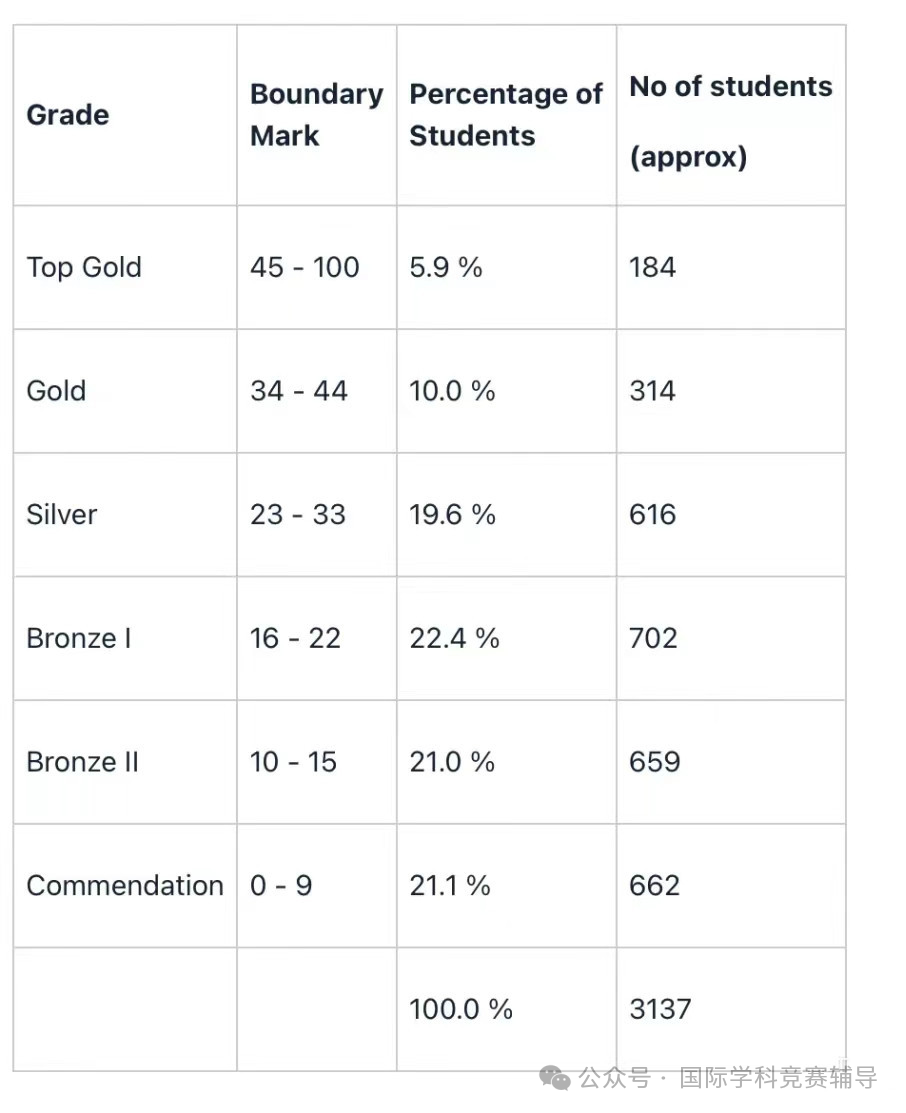
Task: Click the WeChat logo icon in watermark
Action: coord(555,1078)
